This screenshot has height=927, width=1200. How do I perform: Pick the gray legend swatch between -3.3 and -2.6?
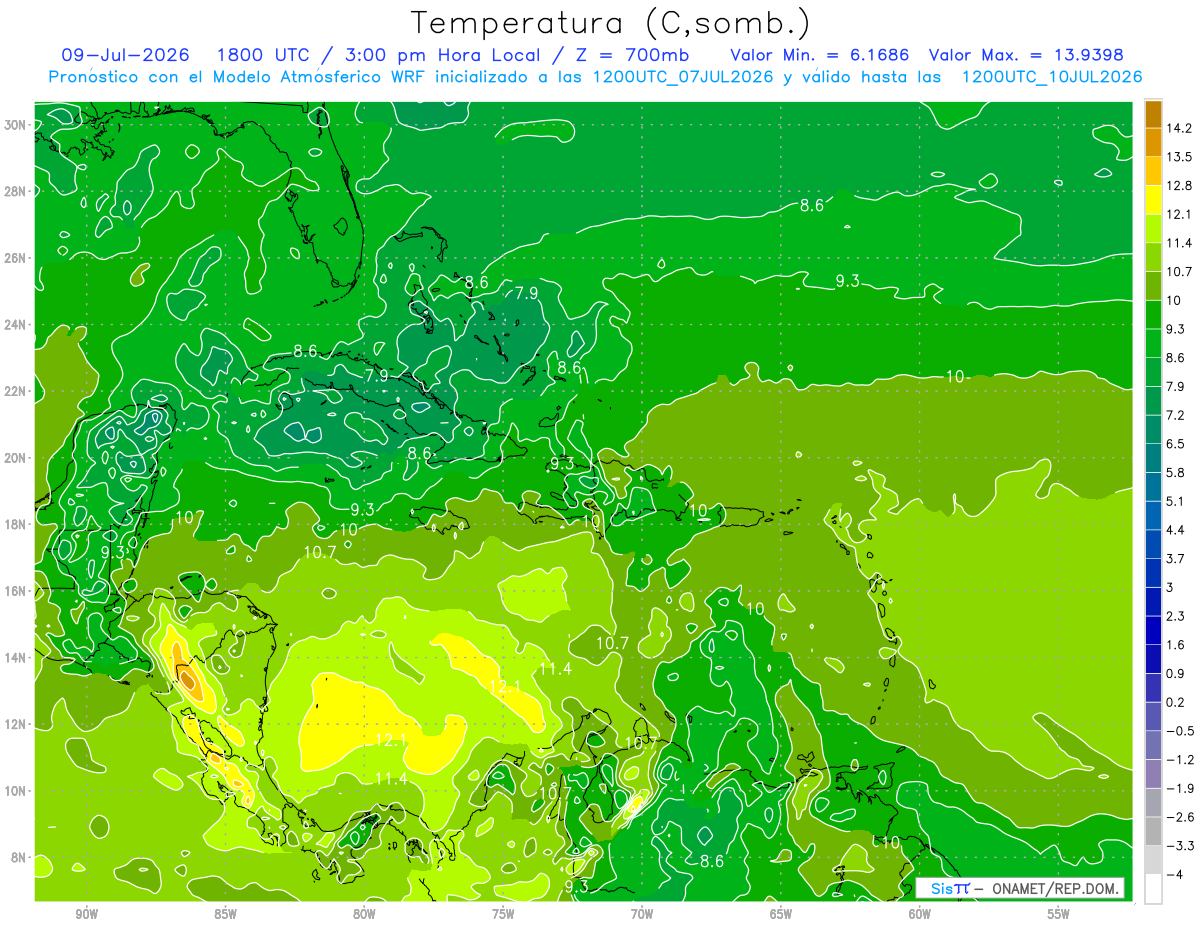tap(1153, 831)
